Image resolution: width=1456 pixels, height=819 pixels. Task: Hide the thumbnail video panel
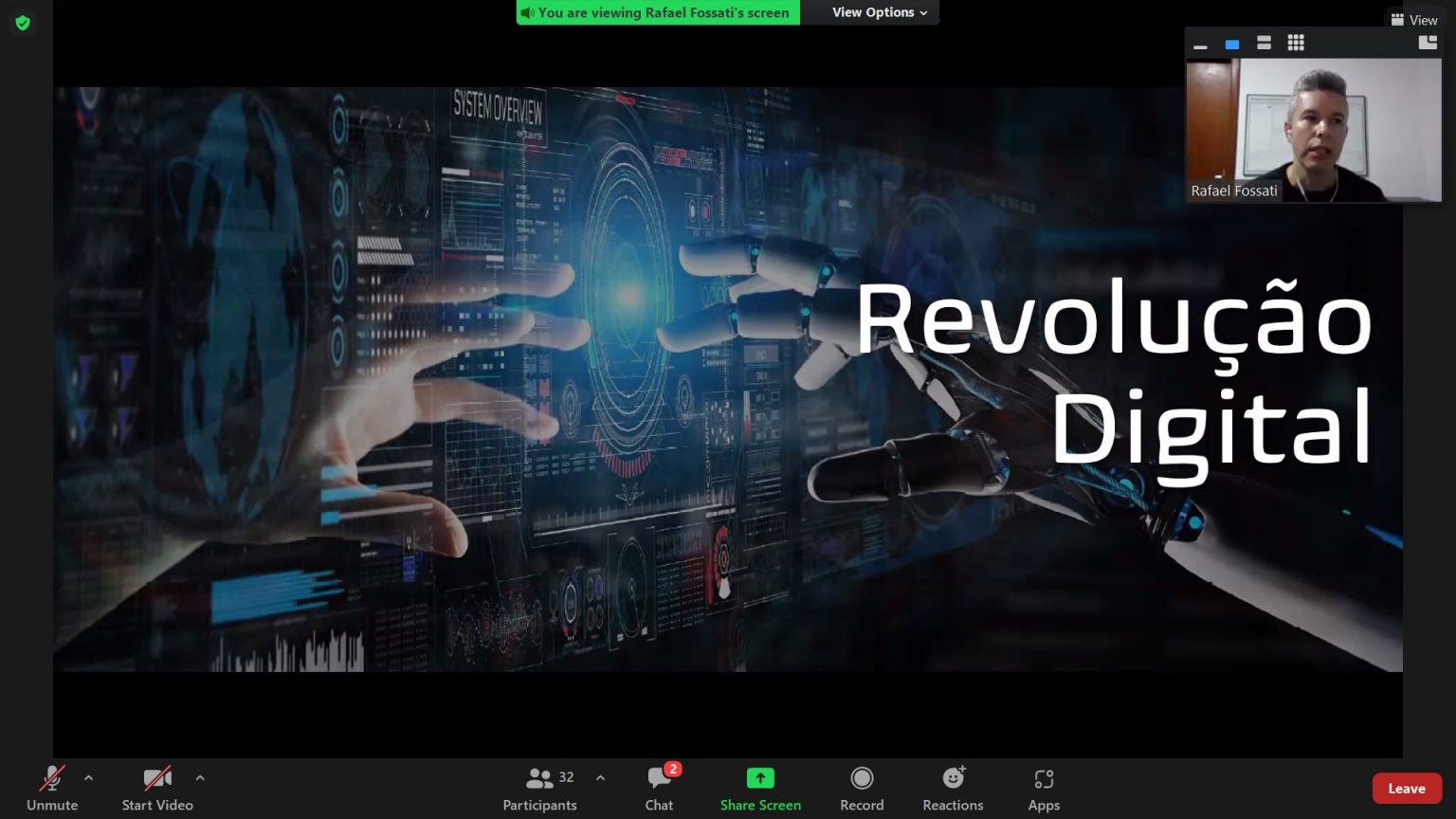[x=1200, y=44]
